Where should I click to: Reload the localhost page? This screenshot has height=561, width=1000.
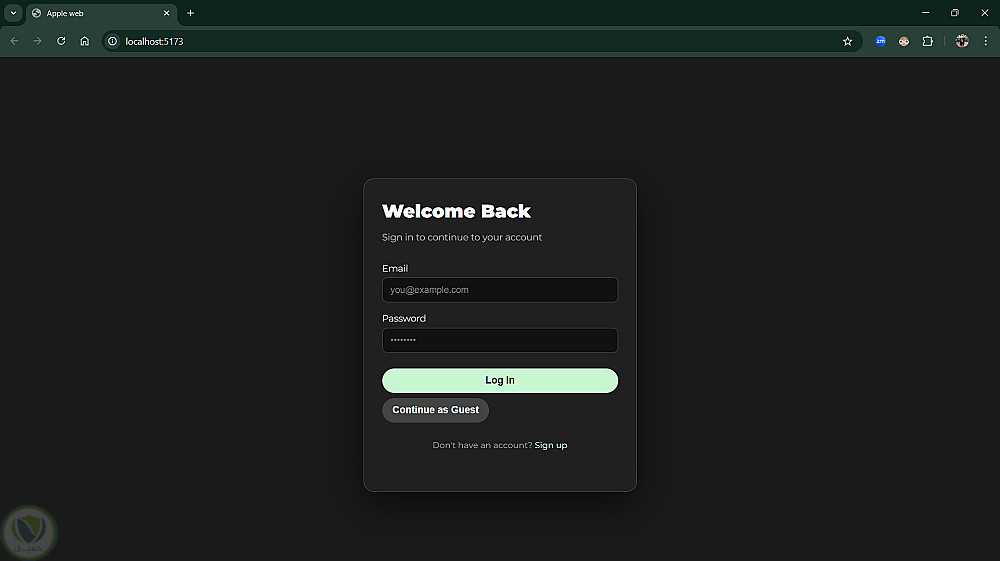pyautogui.click(x=61, y=41)
